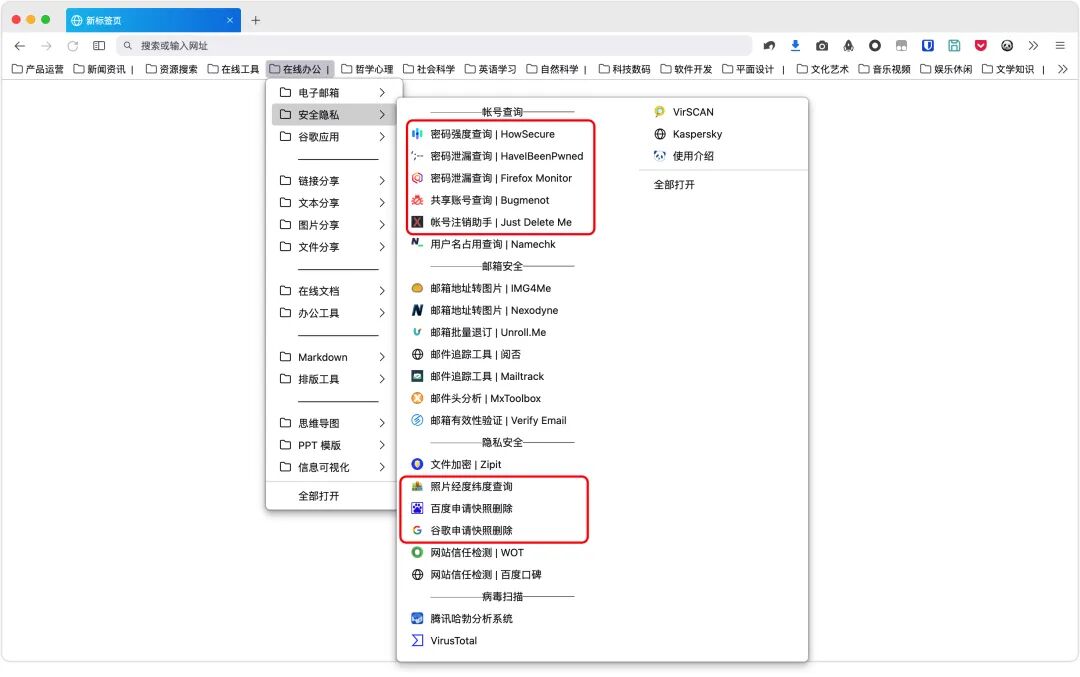Show overflow bookmarks chevron
Viewport: 1080px width, 677px height.
pyautogui.click(x=1063, y=69)
